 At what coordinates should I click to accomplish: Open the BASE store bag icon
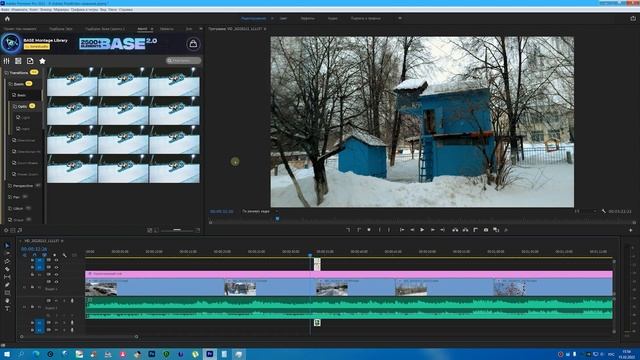click(193, 44)
